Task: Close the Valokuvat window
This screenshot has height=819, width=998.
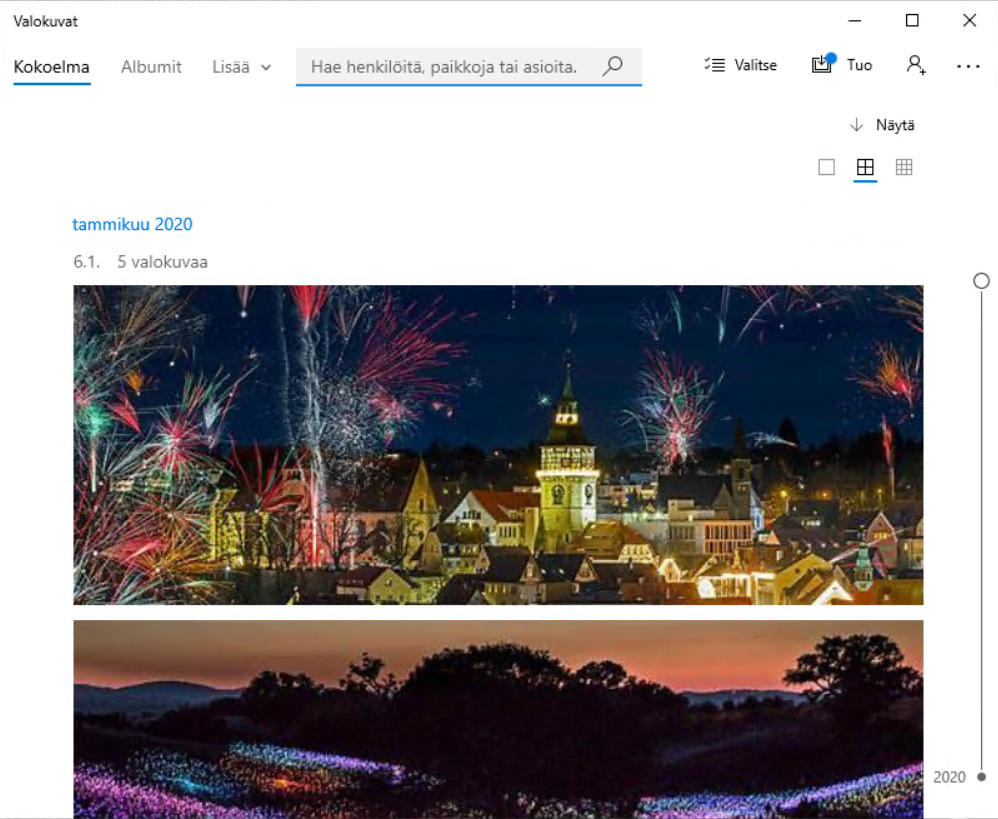Action: [x=969, y=20]
